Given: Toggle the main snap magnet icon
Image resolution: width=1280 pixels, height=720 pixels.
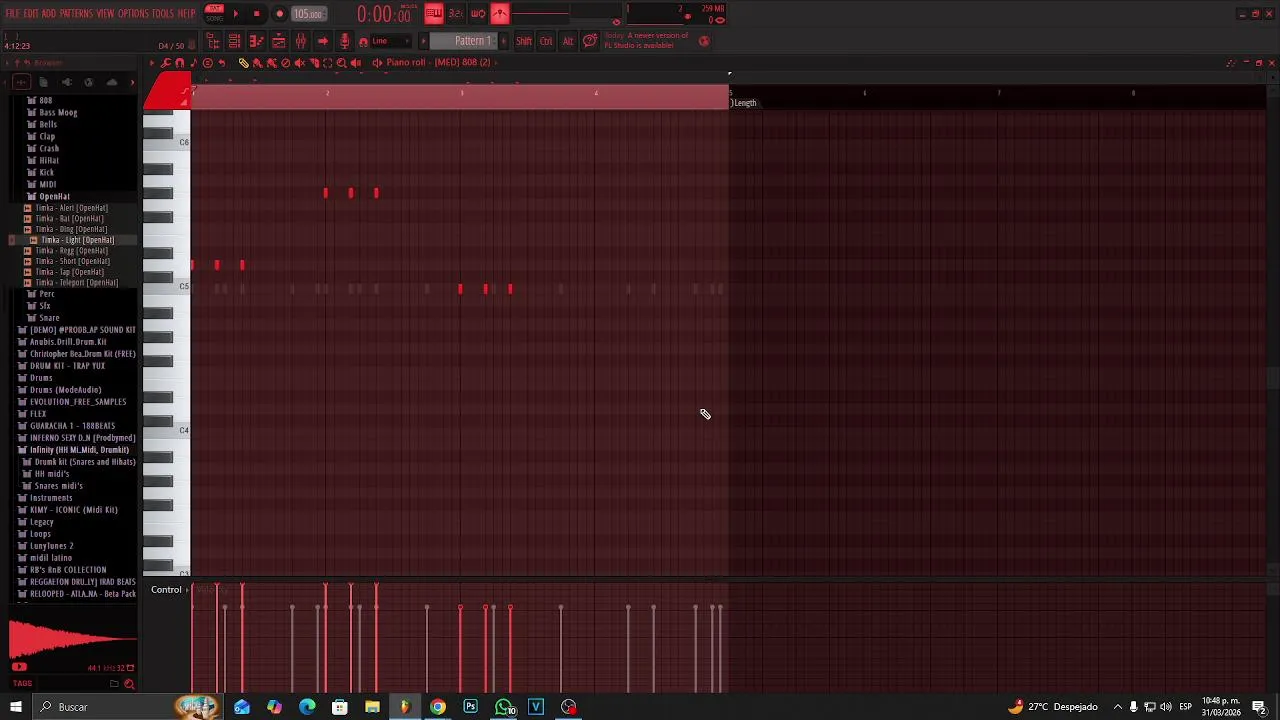Looking at the screenshot, I should pos(363,42).
